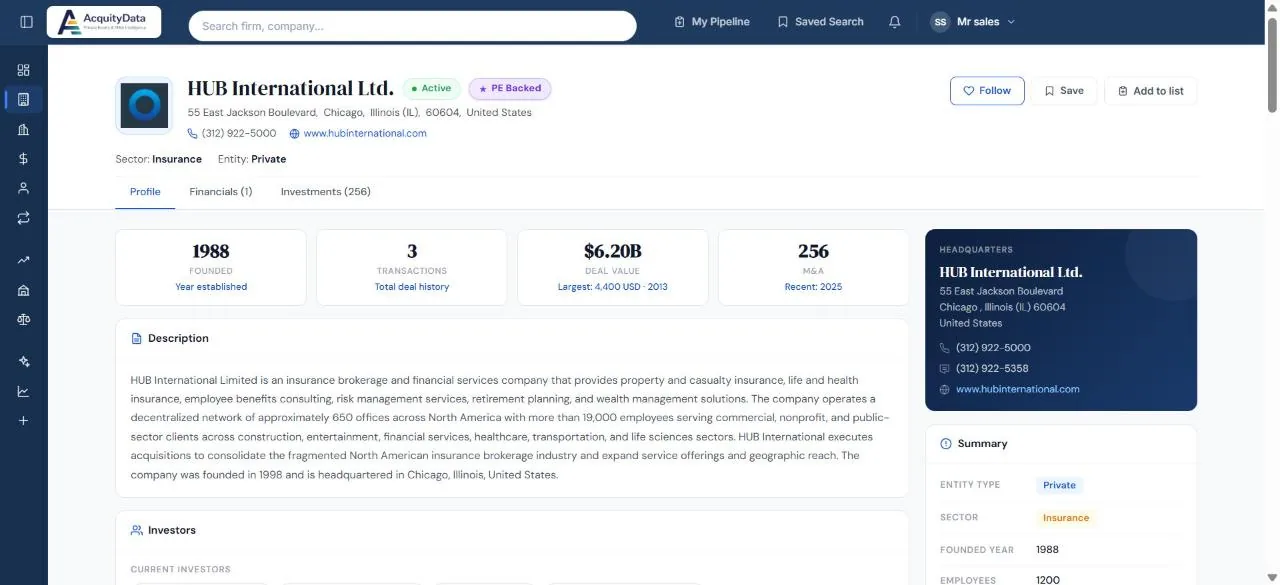1280x585 pixels.
Task: Switch to the Financials (1) tab
Action: click(x=221, y=192)
